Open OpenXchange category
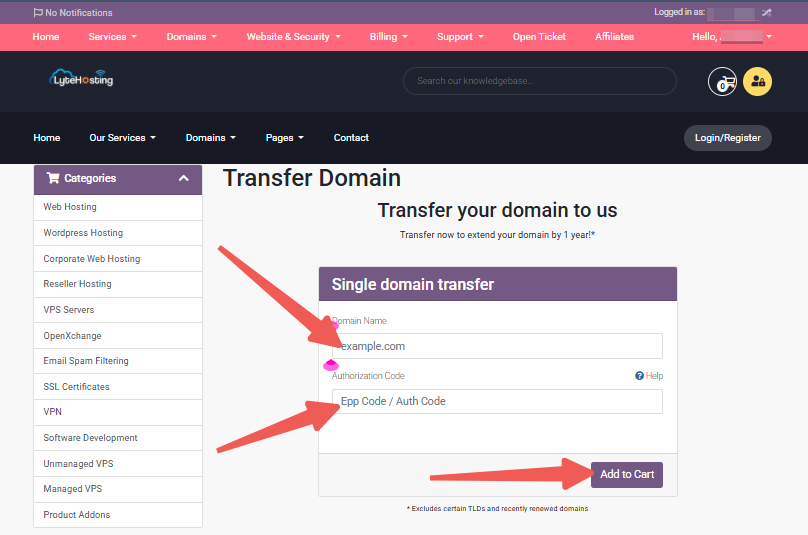This screenshot has height=535, width=808. click(118, 336)
